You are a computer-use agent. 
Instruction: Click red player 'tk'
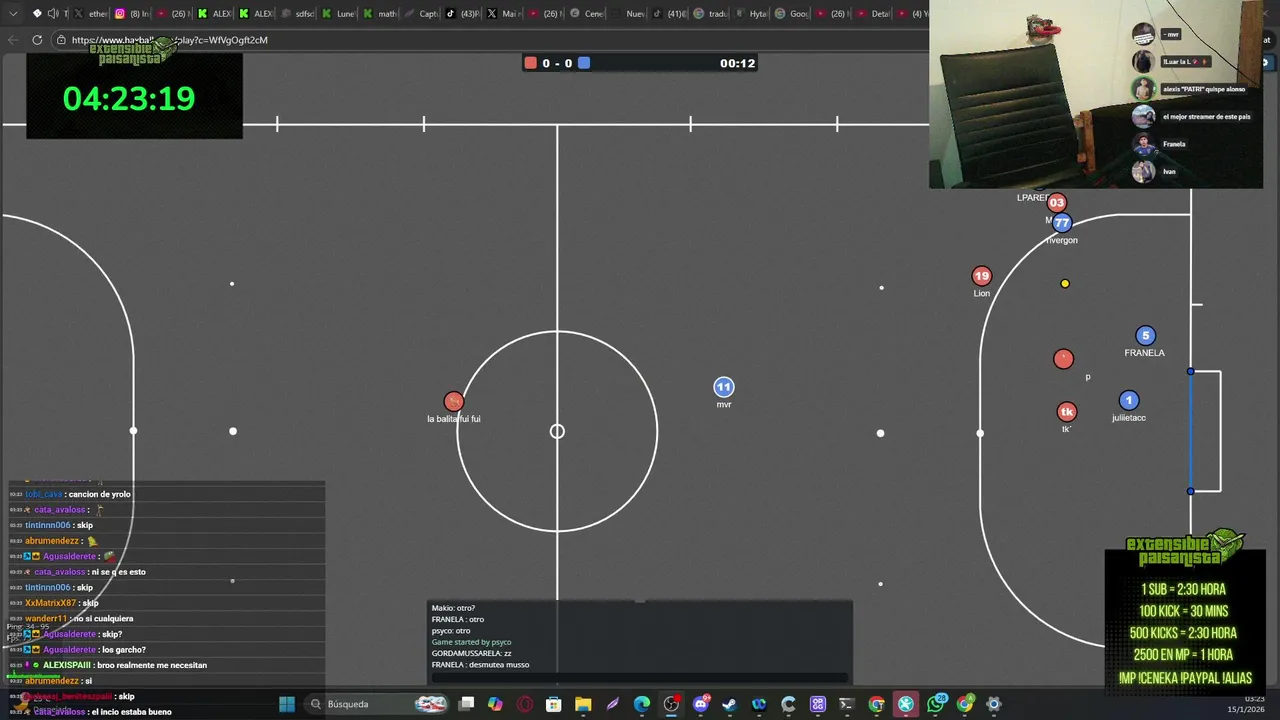pyautogui.click(x=1067, y=412)
